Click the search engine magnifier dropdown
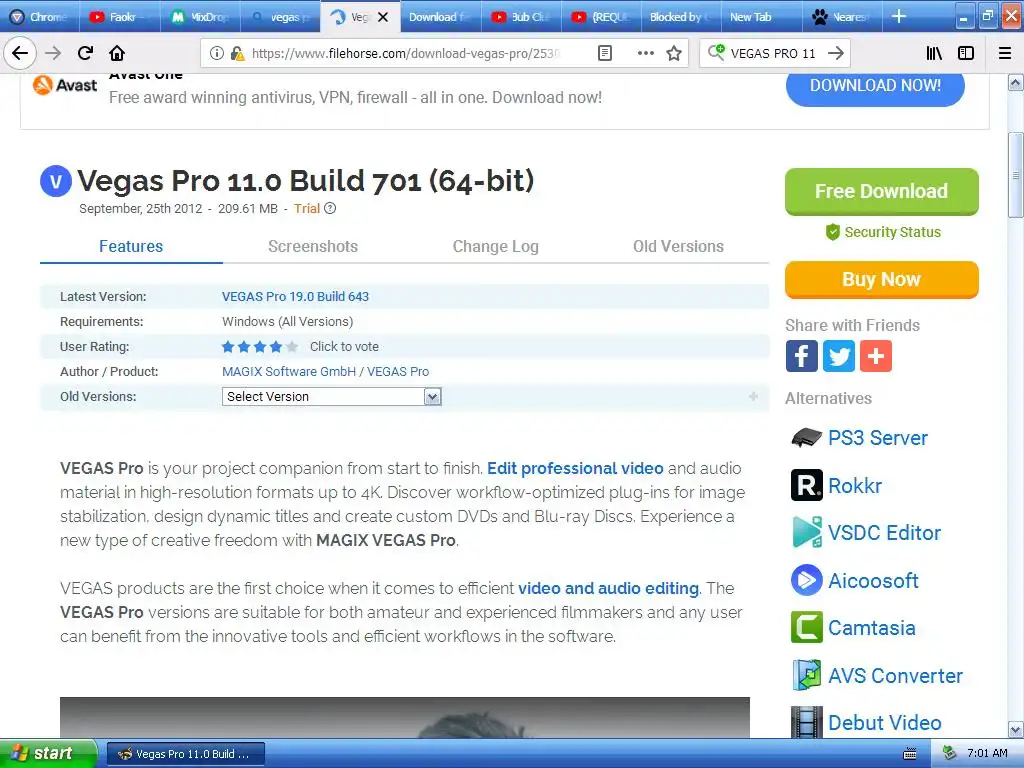Image resolution: width=1024 pixels, height=768 pixels. click(716, 52)
